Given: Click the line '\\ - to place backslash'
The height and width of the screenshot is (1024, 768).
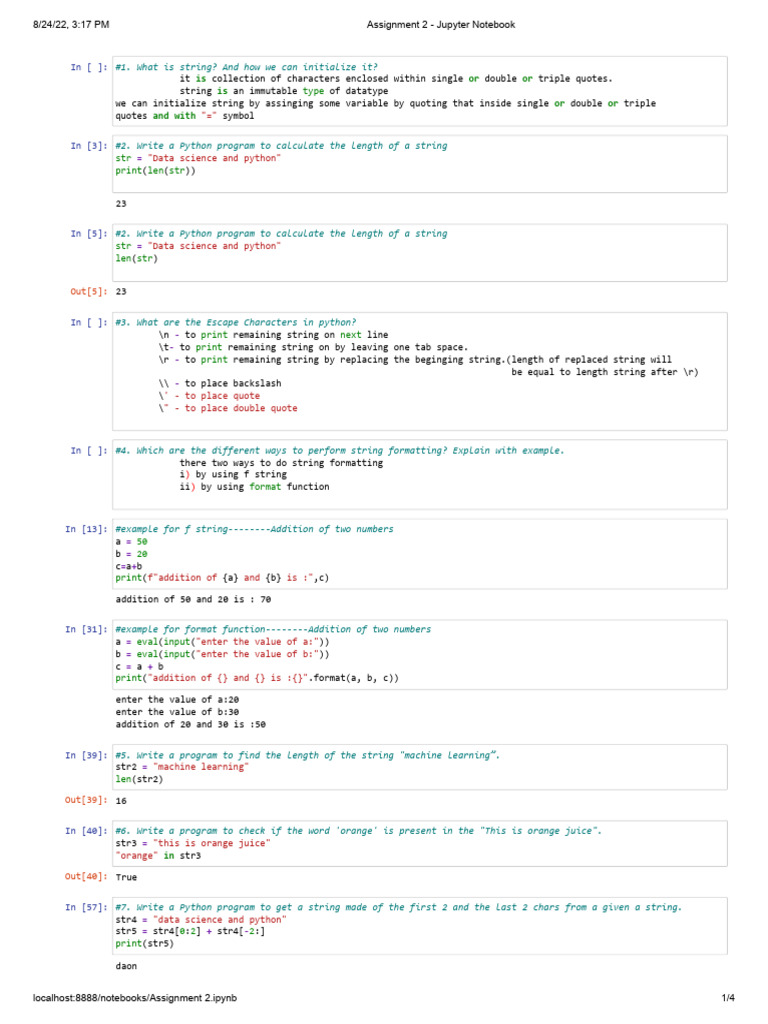Looking at the screenshot, I should click(219, 383).
